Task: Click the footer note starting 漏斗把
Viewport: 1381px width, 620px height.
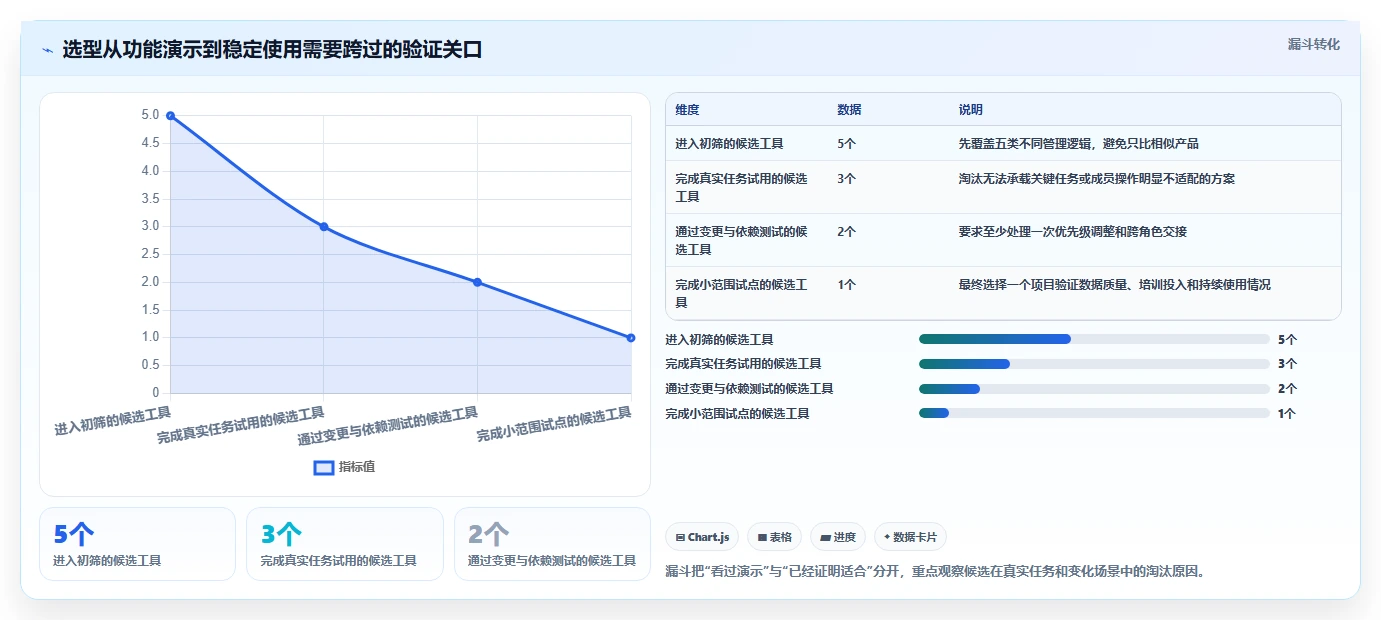Action: pos(935,572)
